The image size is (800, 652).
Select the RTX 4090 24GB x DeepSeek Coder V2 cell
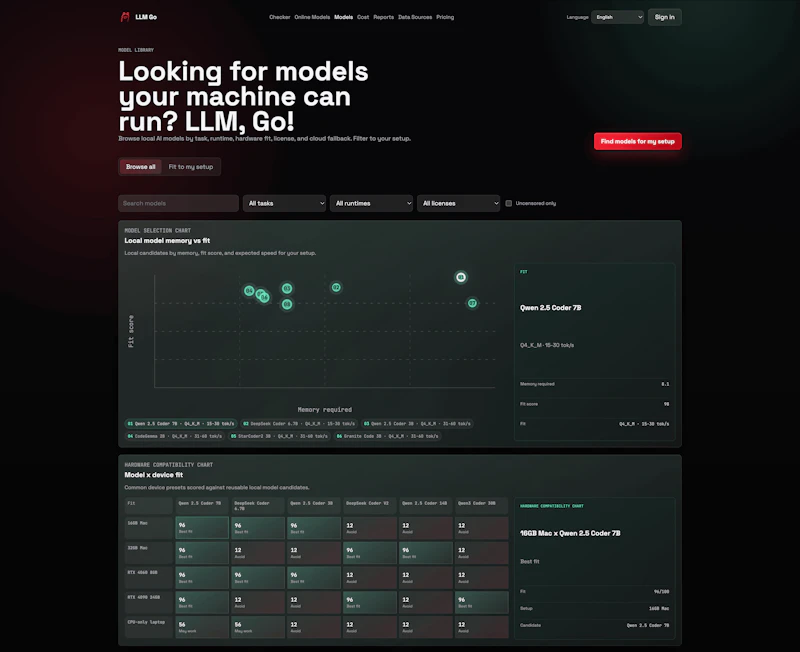(370, 602)
